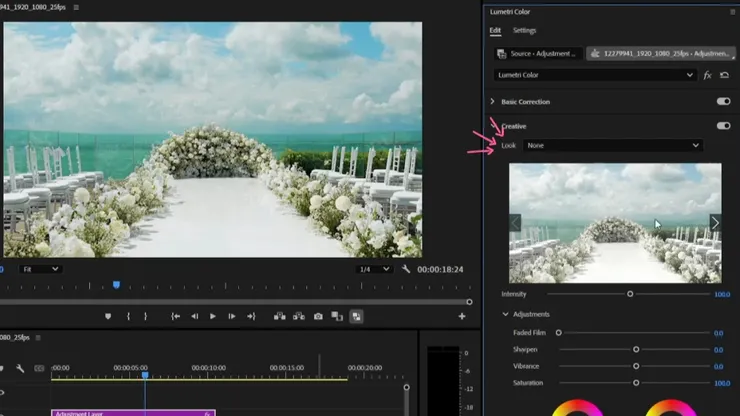Expand the Basic Correction section
This screenshot has height=416, width=740.
(x=492, y=102)
